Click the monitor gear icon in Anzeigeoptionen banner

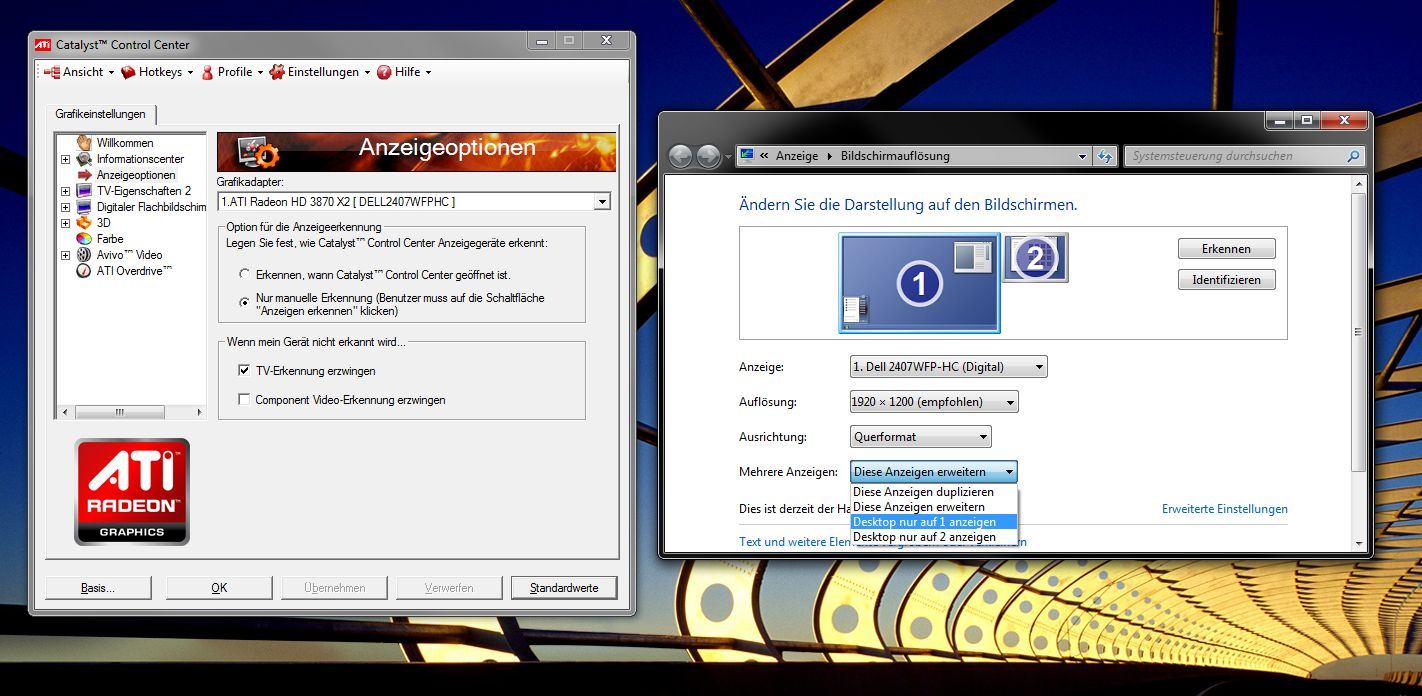coord(257,152)
